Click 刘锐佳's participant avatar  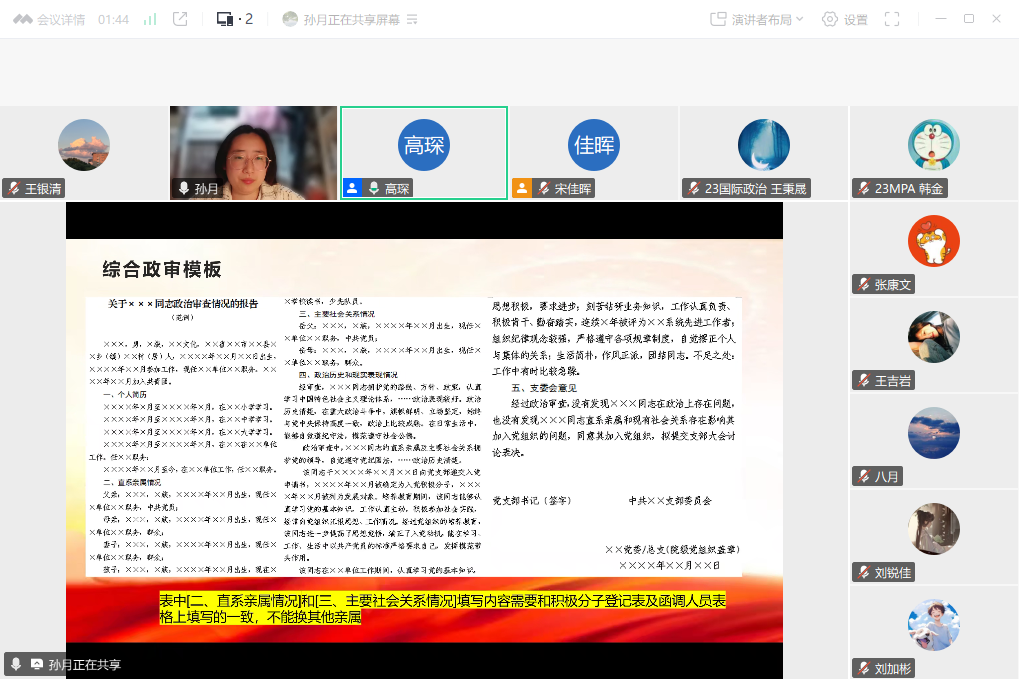click(933, 529)
